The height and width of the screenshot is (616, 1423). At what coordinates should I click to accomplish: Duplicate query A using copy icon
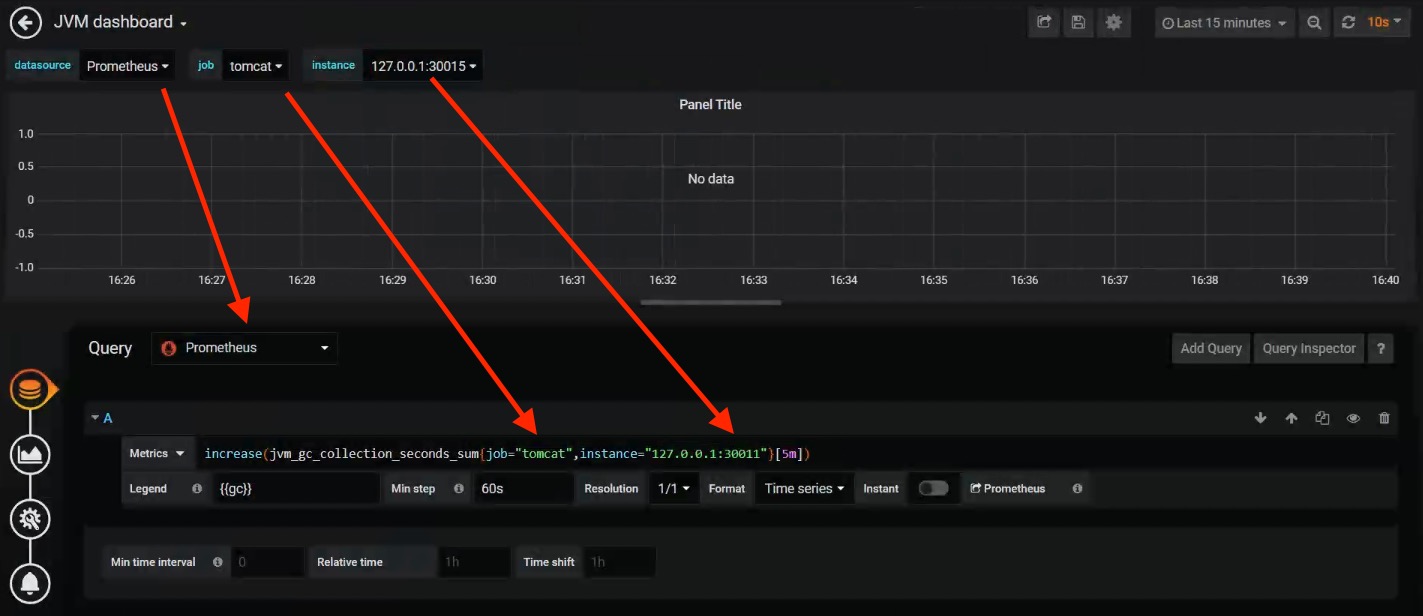tap(1322, 418)
